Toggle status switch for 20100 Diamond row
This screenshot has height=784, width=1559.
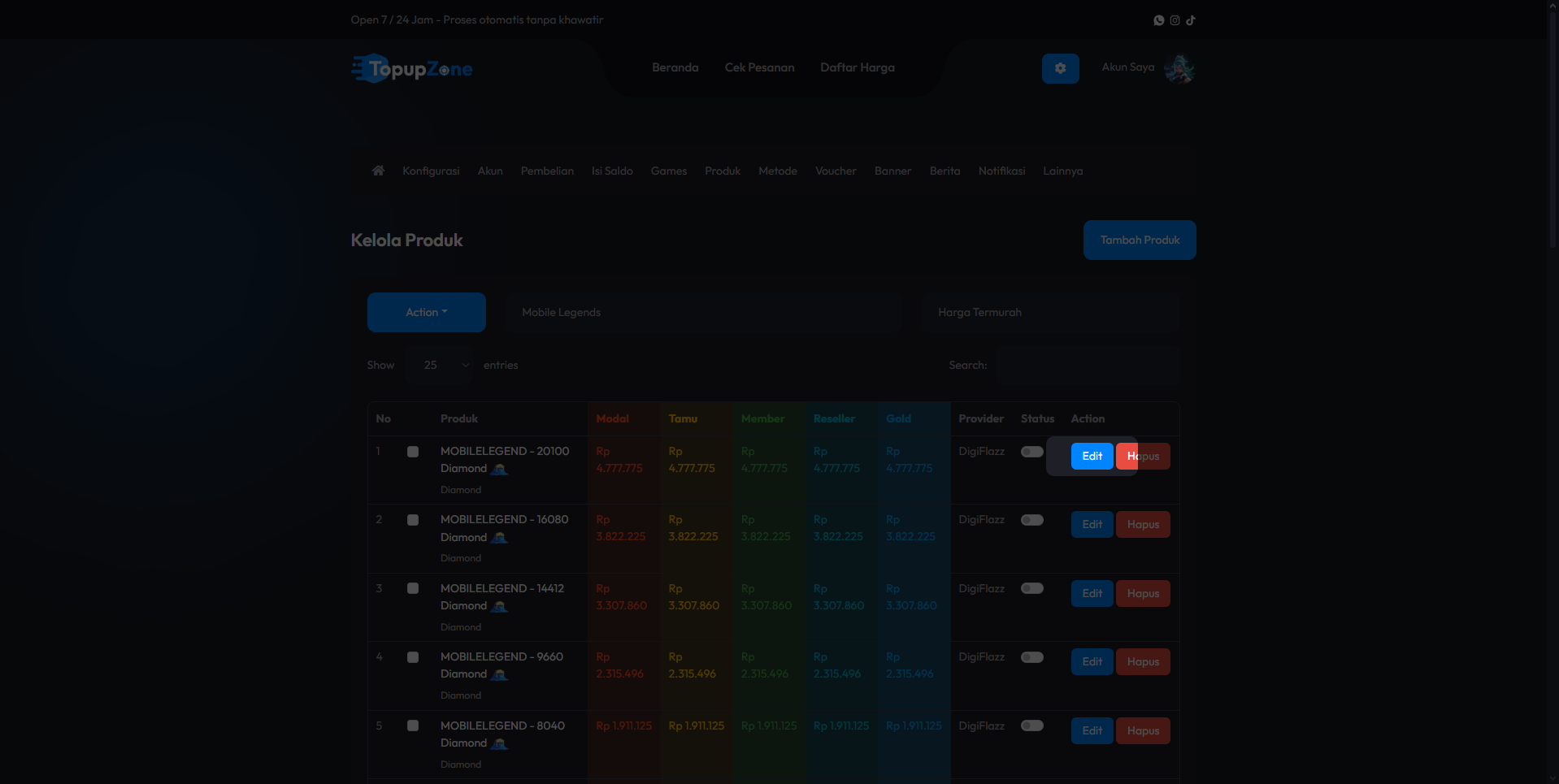point(1032,452)
